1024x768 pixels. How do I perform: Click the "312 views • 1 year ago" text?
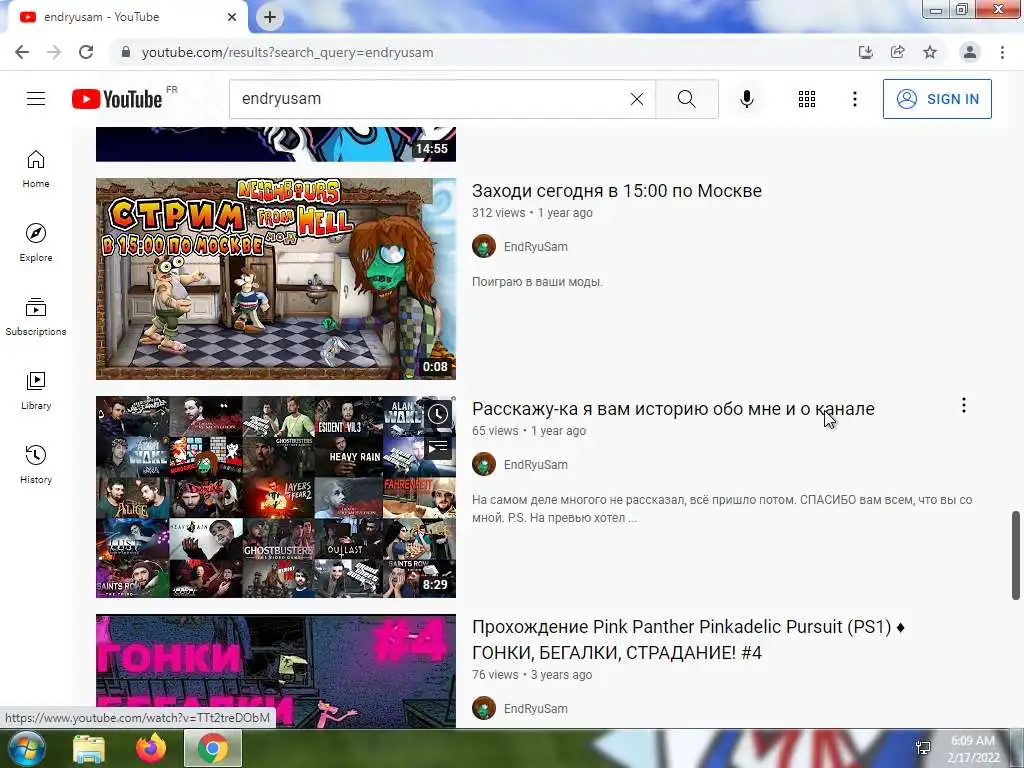[x=532, y=213]
